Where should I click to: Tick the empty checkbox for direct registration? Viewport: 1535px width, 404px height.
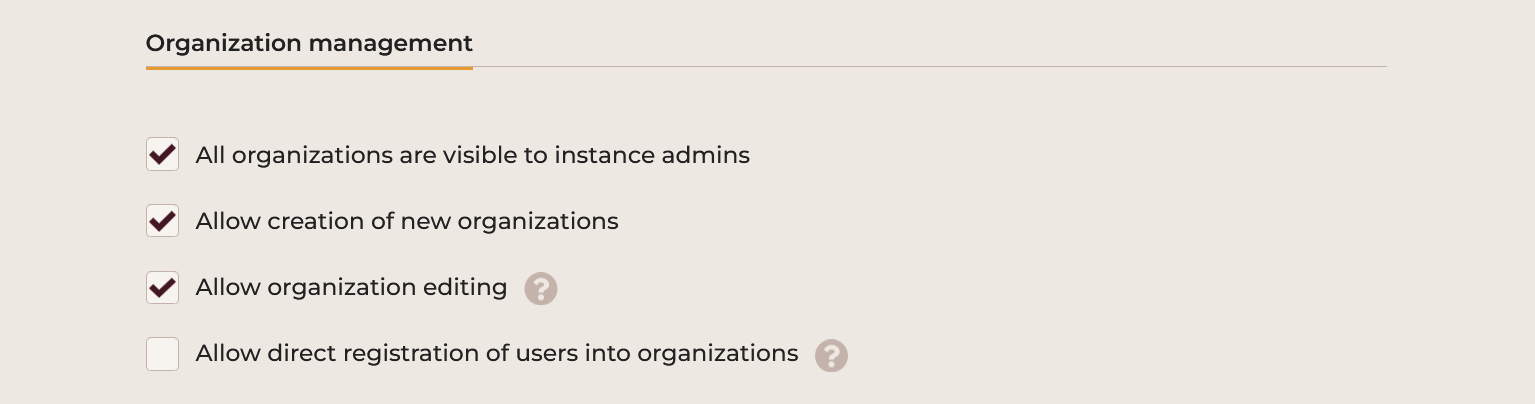(x=162, y=354)
